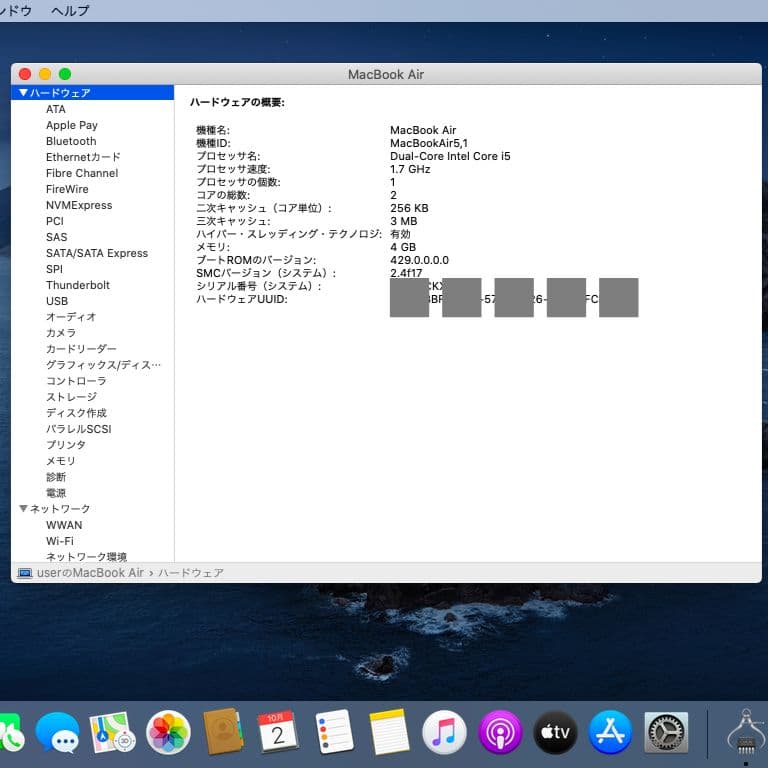Click the 1.7 GHz processor speed
Image resolution: width=768 pixels, height=768 pixels.
click(410, 169)
